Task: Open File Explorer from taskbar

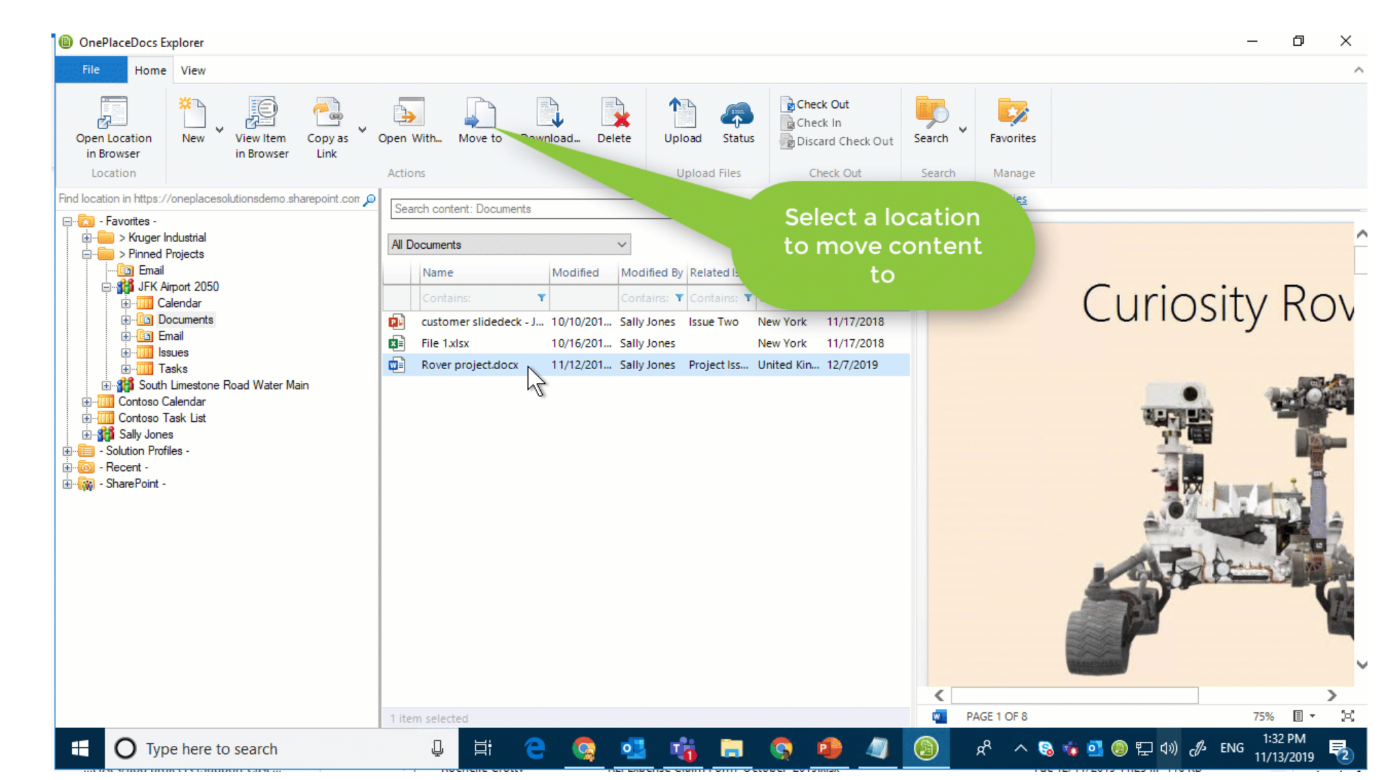Action: pos(732,748)
